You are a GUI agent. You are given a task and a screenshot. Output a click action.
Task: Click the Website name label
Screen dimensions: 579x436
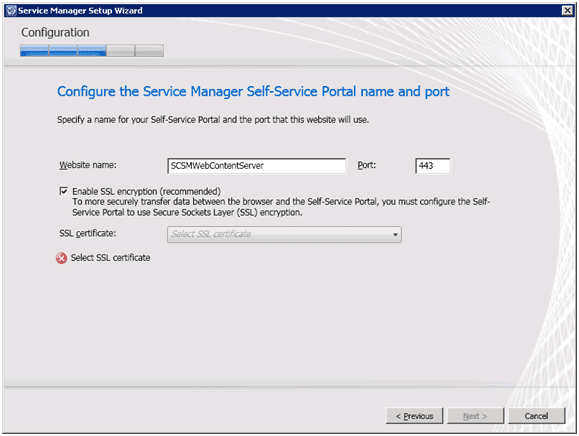tap(88, 165)
